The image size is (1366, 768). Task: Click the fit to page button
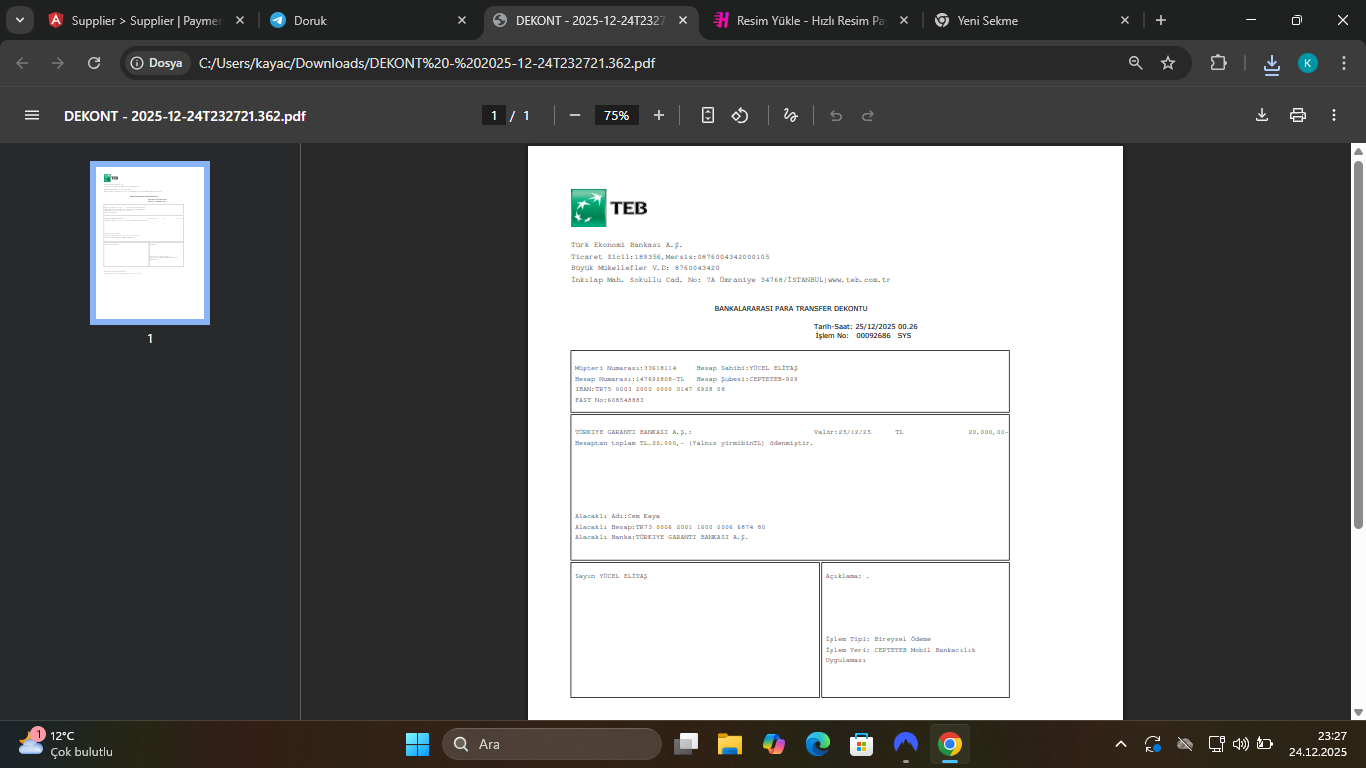[x=708, y=115]
